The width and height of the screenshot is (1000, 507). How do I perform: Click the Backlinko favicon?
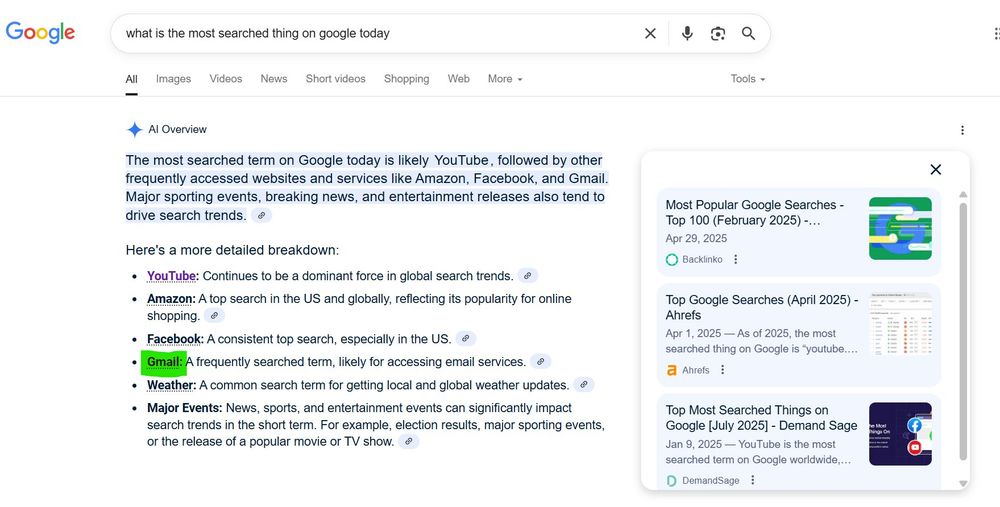click(672, 260)
